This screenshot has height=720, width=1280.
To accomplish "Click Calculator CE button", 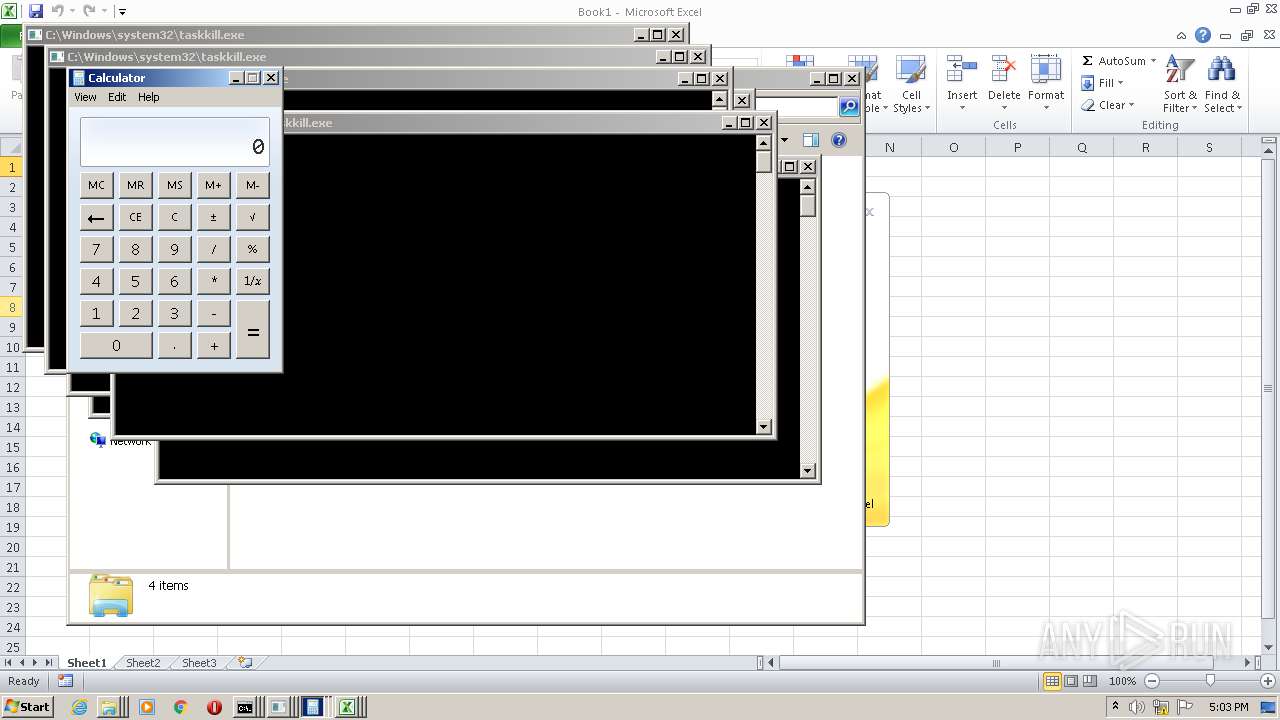I will tap(135, 217).
